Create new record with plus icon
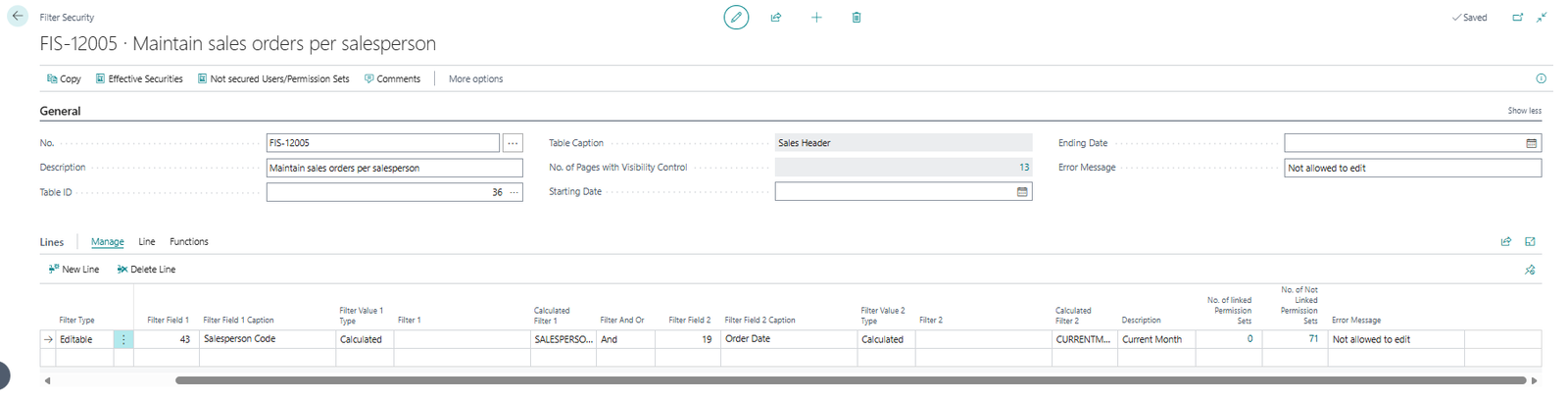Viewport: 1568px width, 399px height. click(816, 17)
